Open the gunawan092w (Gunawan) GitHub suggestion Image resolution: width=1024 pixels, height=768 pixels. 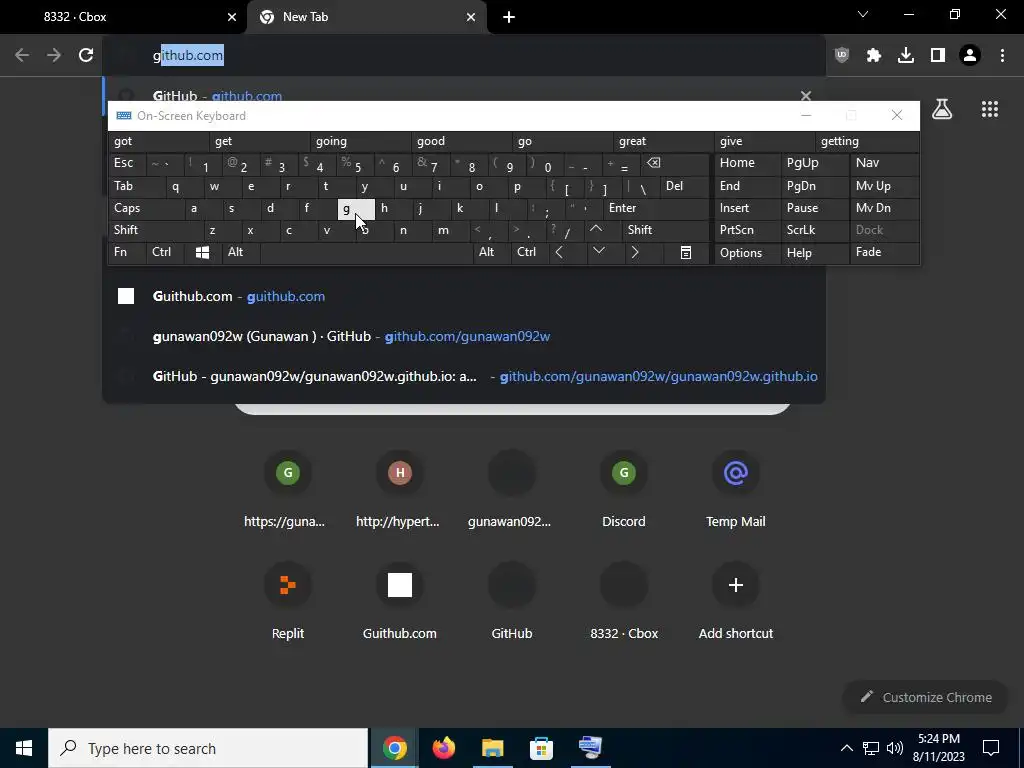tap(464, 336)
